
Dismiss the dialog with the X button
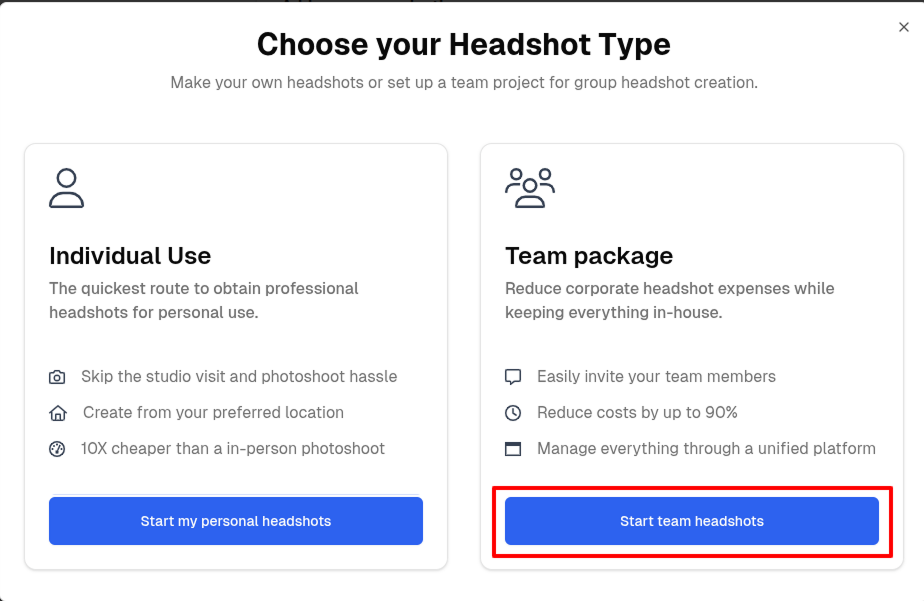pyautogui.click(x=904, y=27)
